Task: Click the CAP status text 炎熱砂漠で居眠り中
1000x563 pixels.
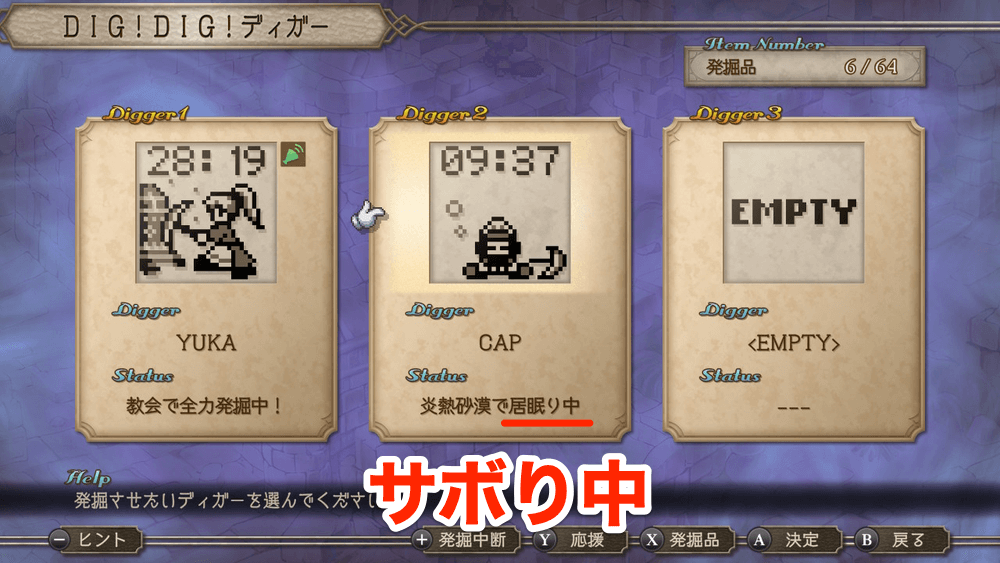Action: [x=499, y=406]
